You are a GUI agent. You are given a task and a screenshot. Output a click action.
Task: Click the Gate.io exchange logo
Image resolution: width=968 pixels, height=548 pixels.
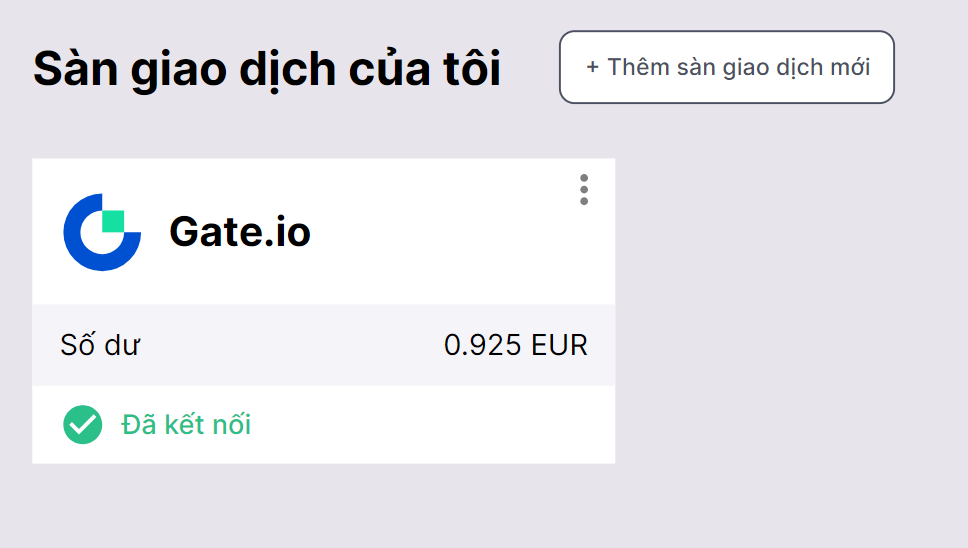(x=102, y=232)
